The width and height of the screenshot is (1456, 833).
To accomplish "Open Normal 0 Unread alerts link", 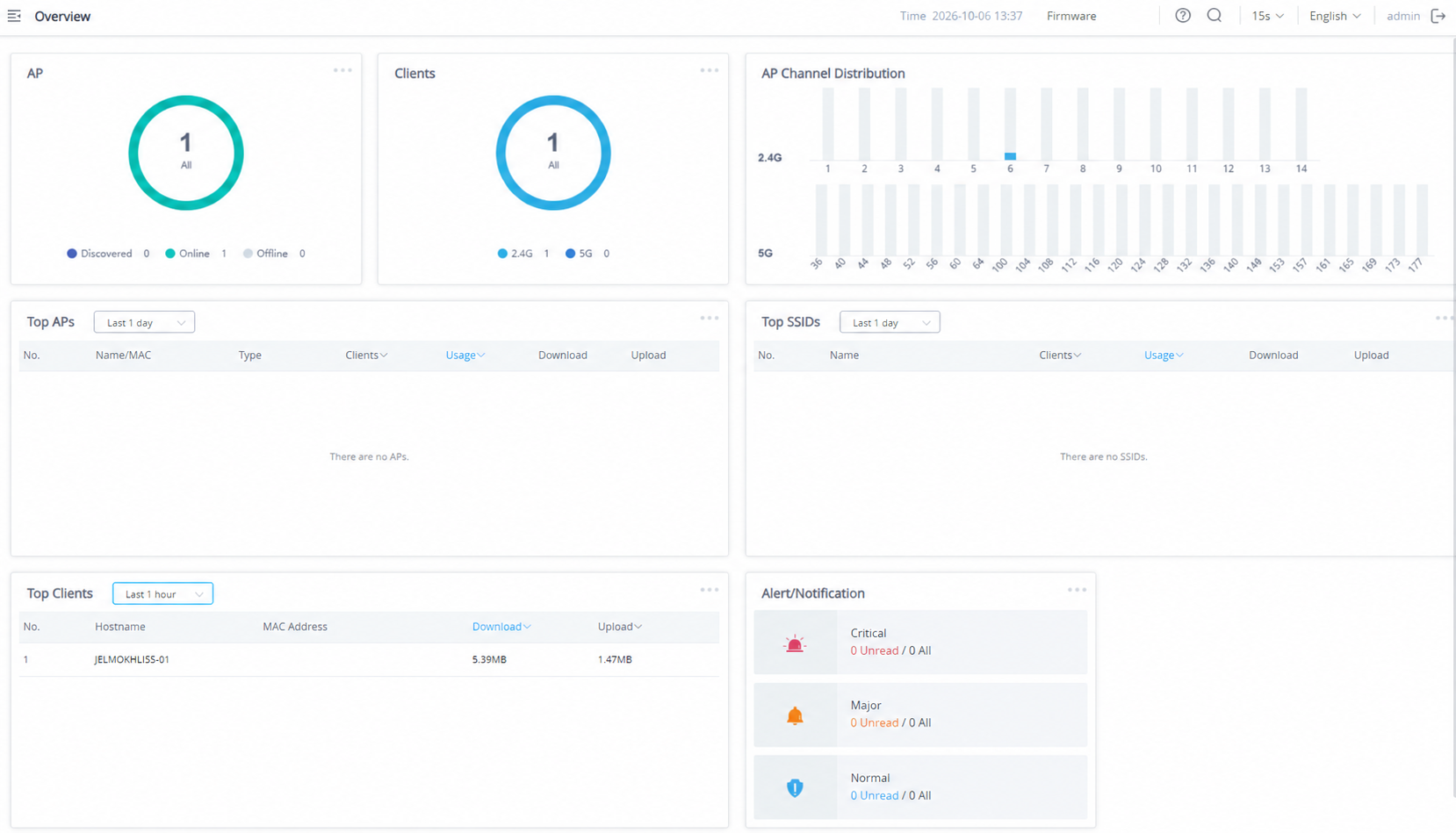I will click(x=874, y=795).
